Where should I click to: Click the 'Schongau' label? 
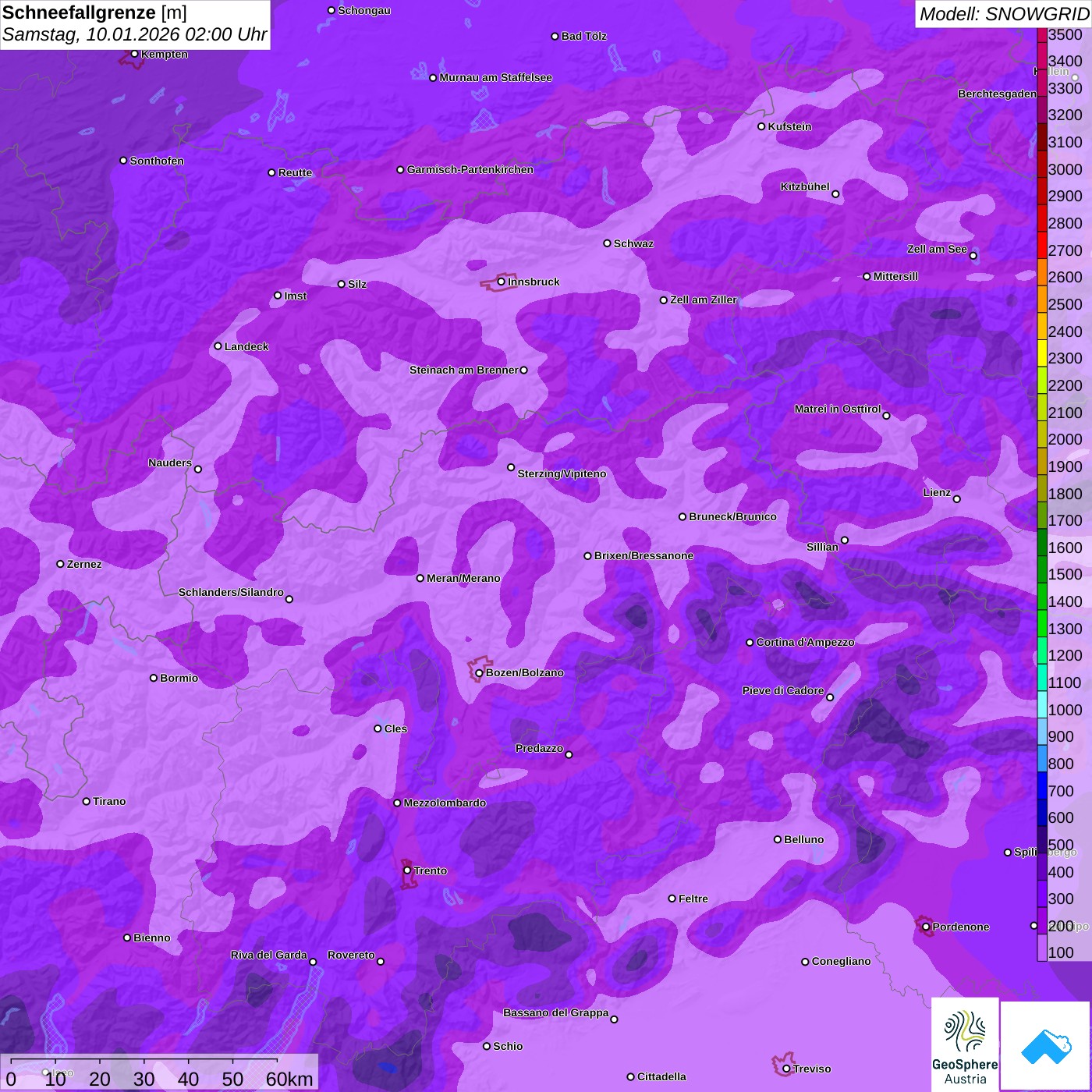pos(364,10)
